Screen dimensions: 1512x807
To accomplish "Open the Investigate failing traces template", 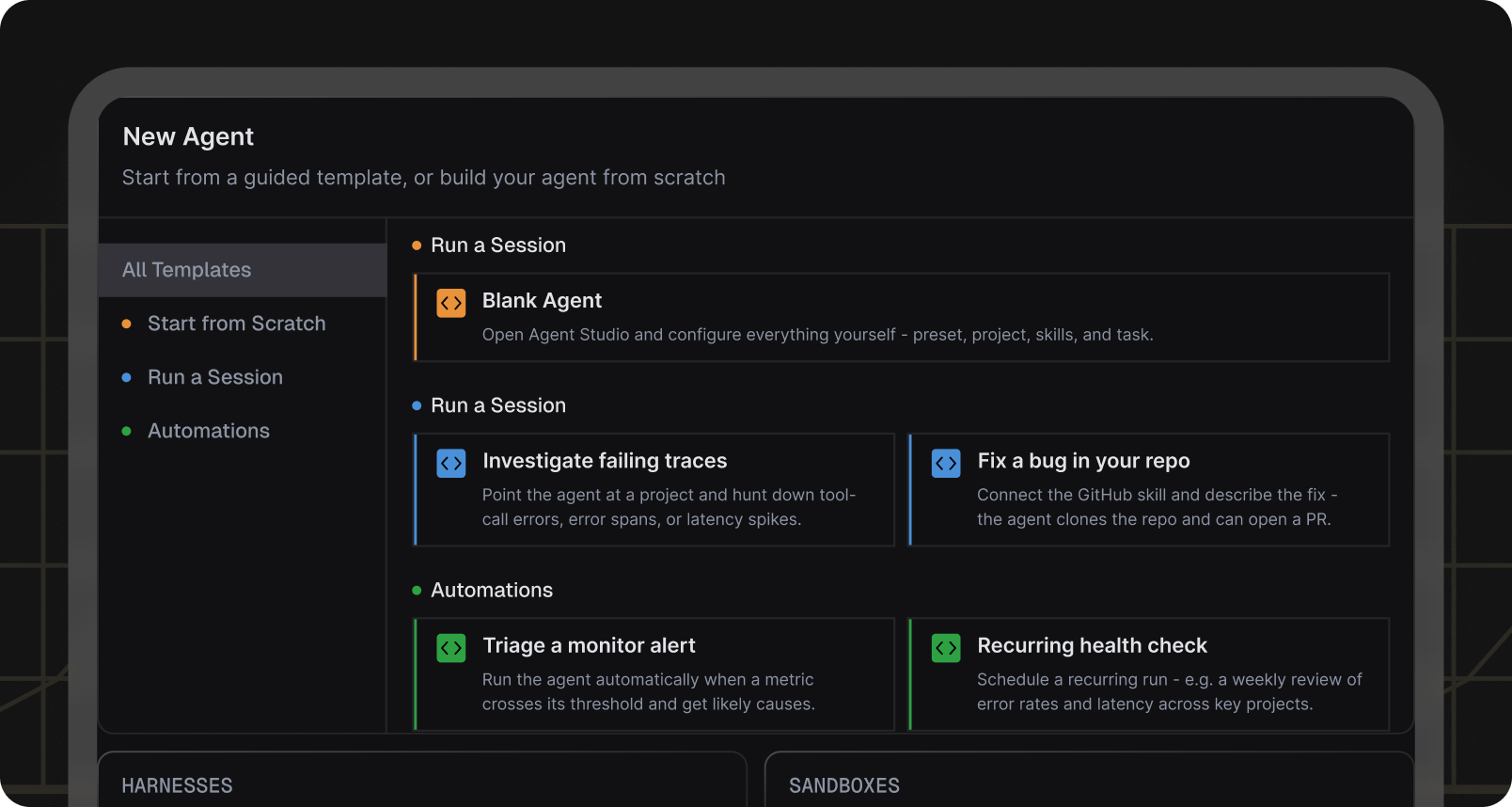I will tap(654, 489).
